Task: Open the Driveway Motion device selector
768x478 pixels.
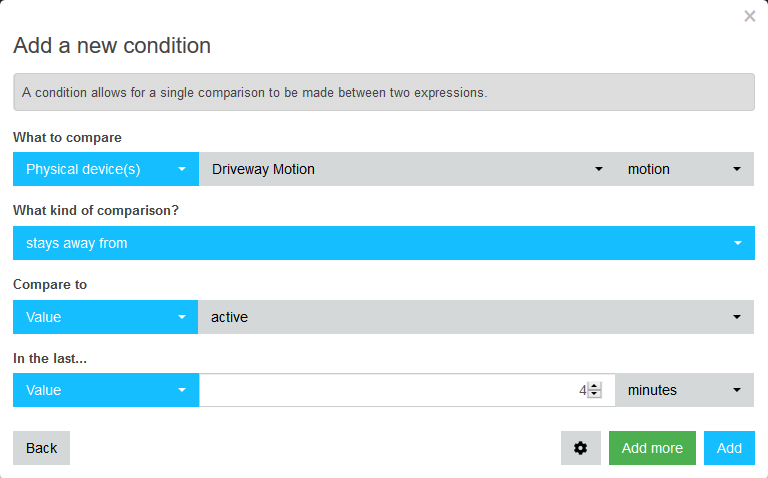Action: point(407,169)
